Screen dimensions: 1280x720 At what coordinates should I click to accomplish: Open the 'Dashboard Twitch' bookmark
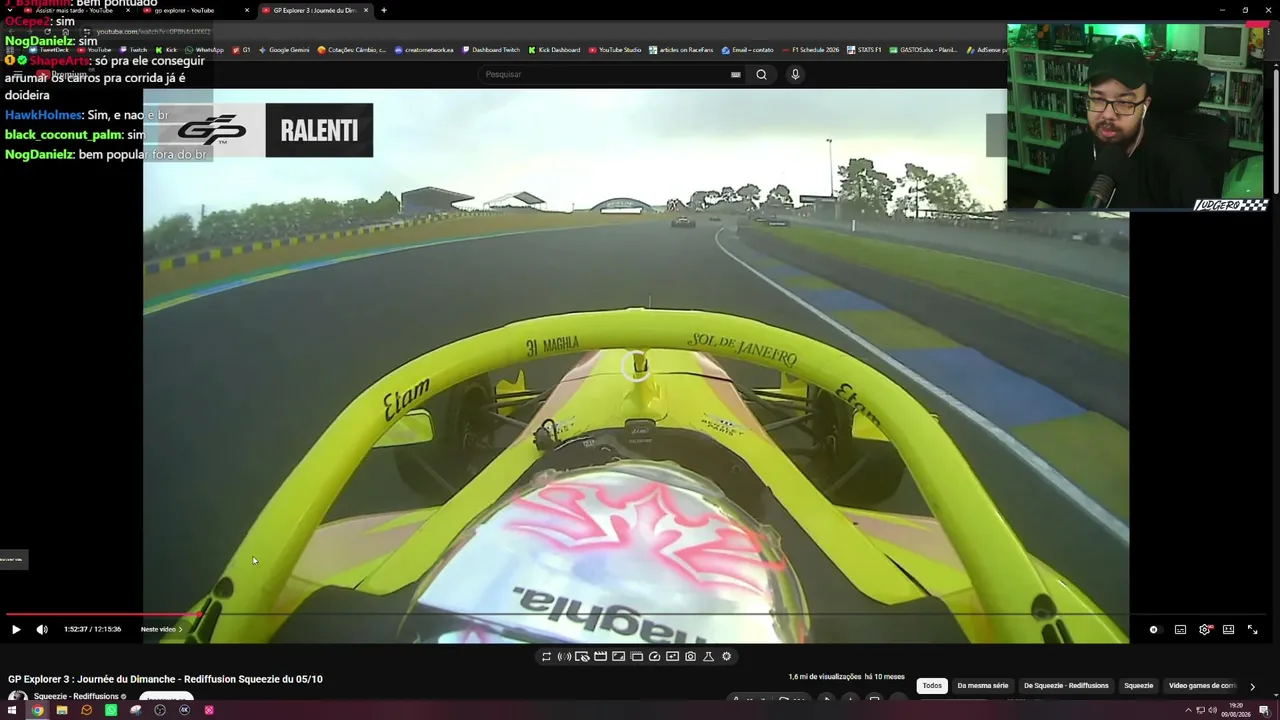coord(491,50)
